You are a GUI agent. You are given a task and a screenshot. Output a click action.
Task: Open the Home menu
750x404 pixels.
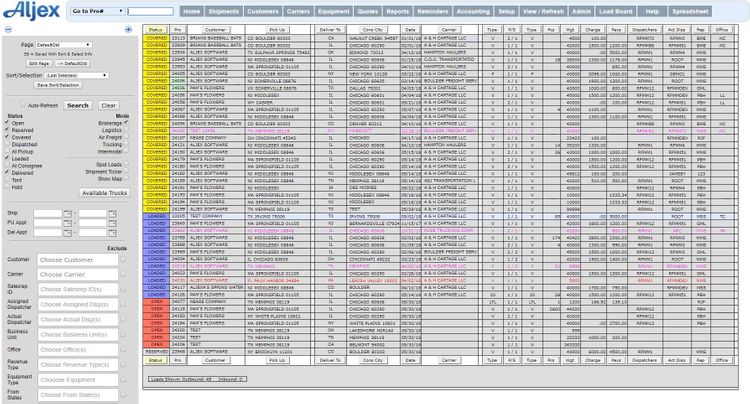click(192, 11)
